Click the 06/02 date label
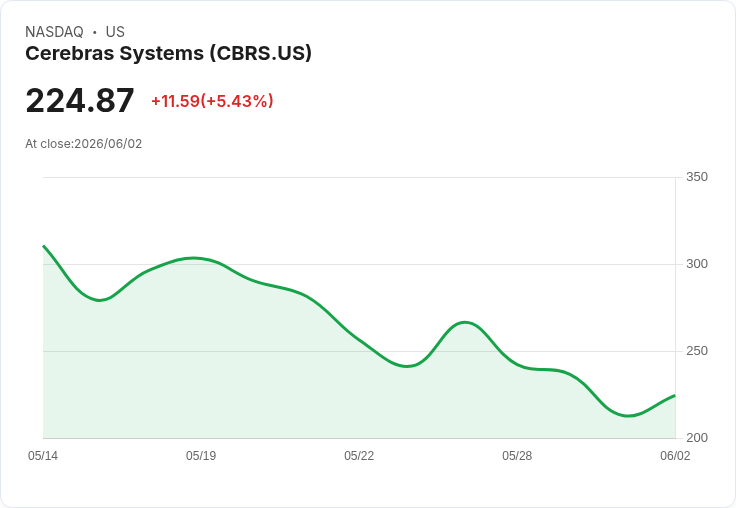The height and width of the screenshot is (508, 736). point(675,455)
